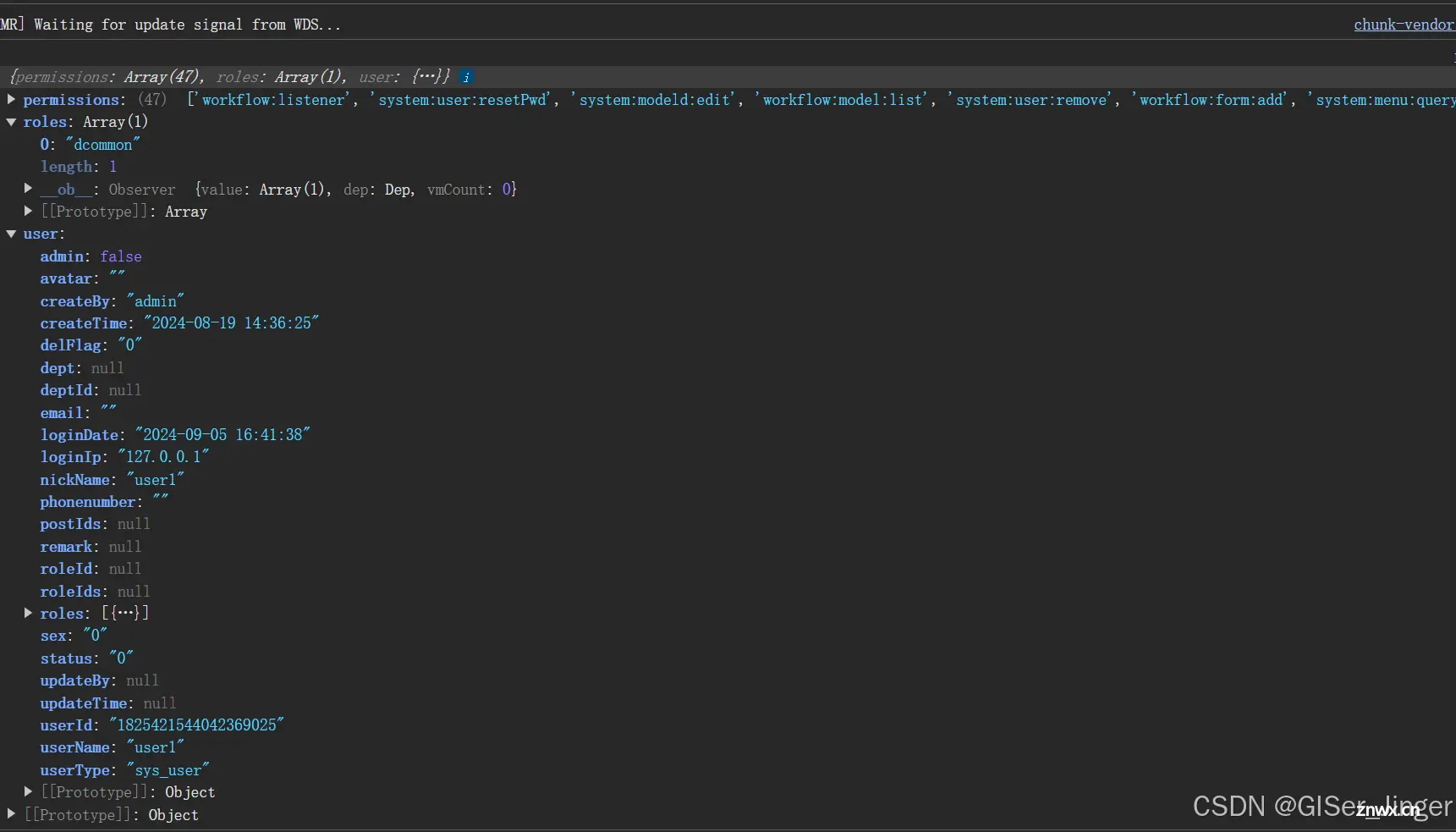Click the object summary line {permissions: Array(47)…}
Screen dimensions: 1456x832
click(x=228, y=77)
